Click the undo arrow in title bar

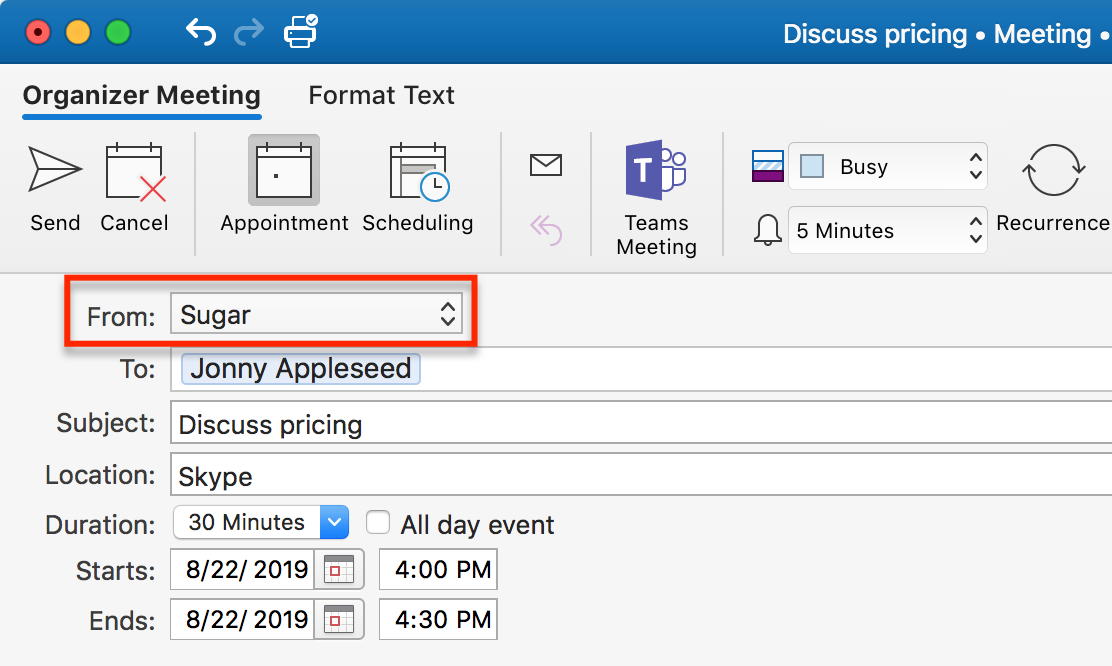tap(201, 33)
